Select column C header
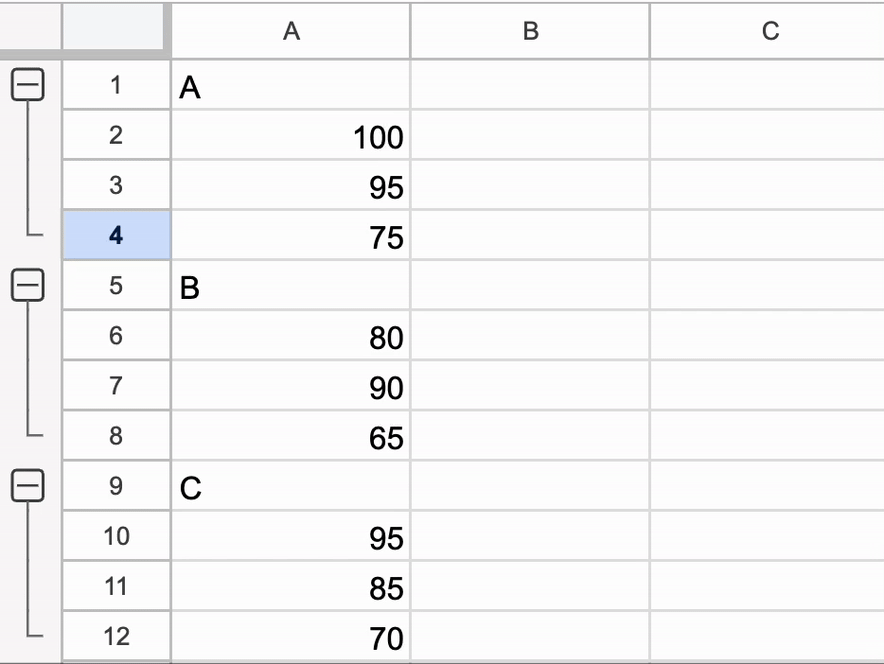Viewport: 884px width, 664px height. click(x=768, y=31)
